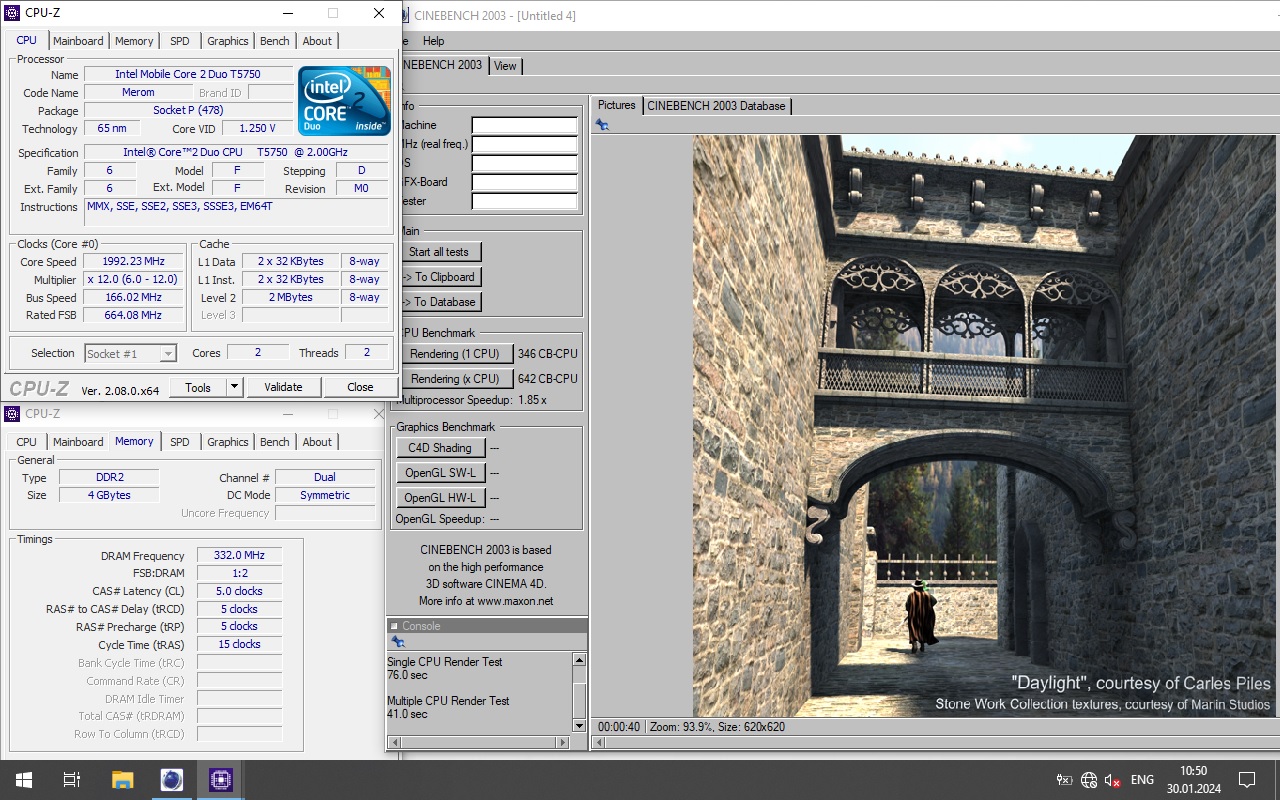This screenshot has width=1280, height=800.
Task: Click the GFX-Board input field
Action: [525, 183]
